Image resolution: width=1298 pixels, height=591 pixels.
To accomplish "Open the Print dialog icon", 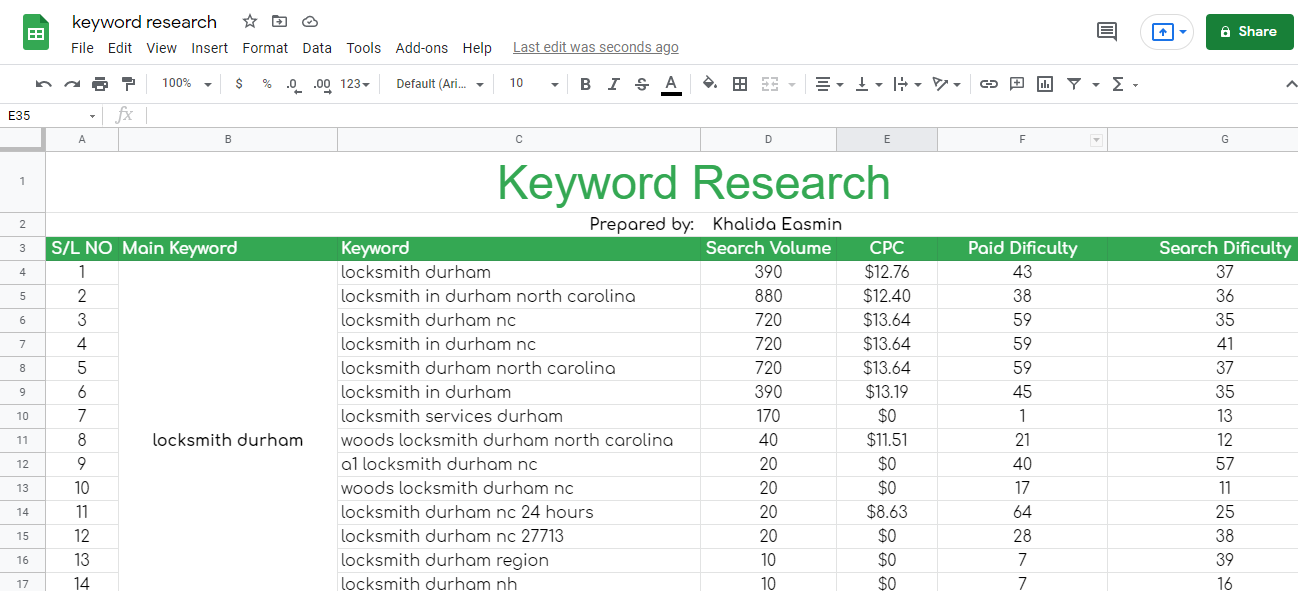I will click(x=100, y=84).
